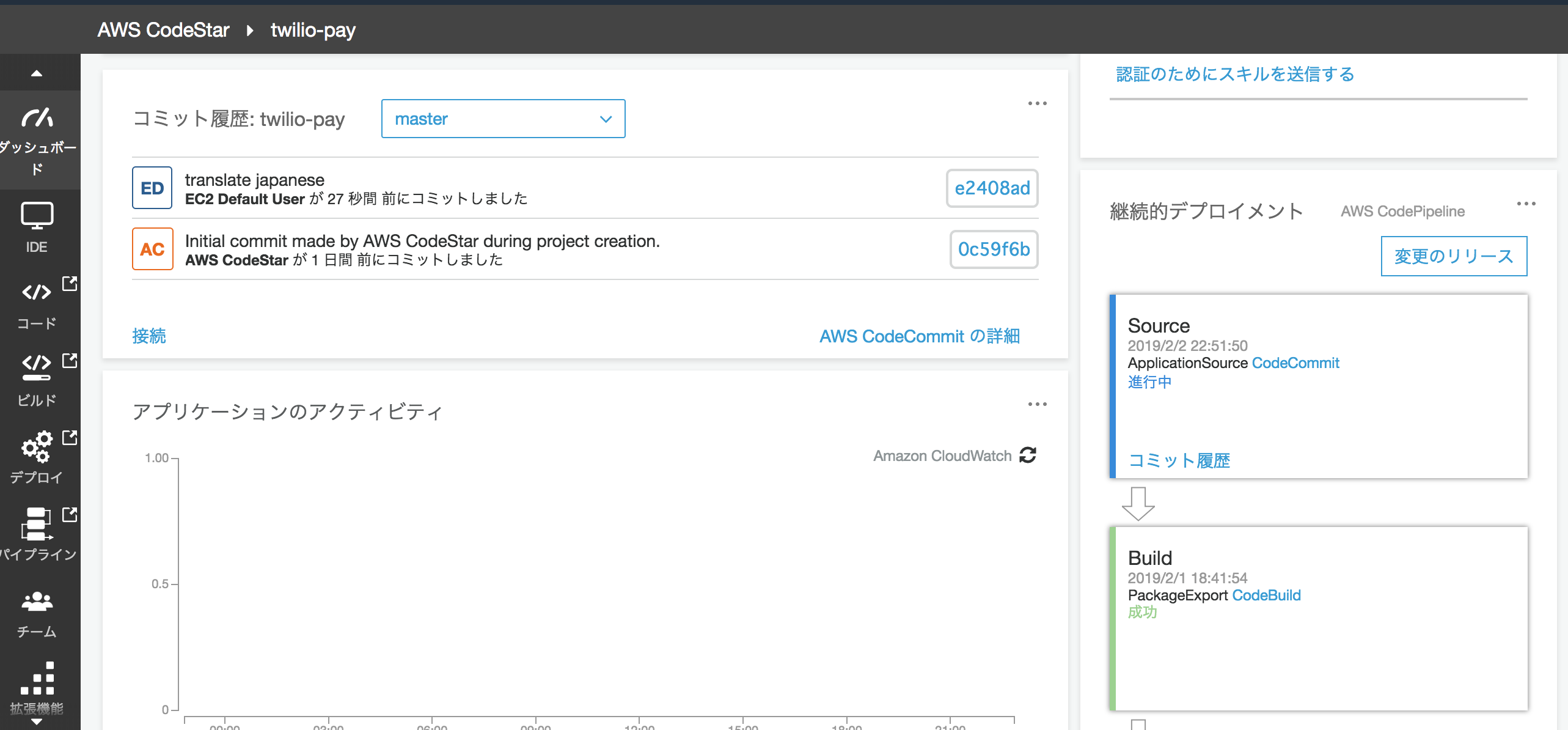1568x730 pixels.
Task: Open コミット履歴 link in the Source stage
Action: (x=1179, y=460)
